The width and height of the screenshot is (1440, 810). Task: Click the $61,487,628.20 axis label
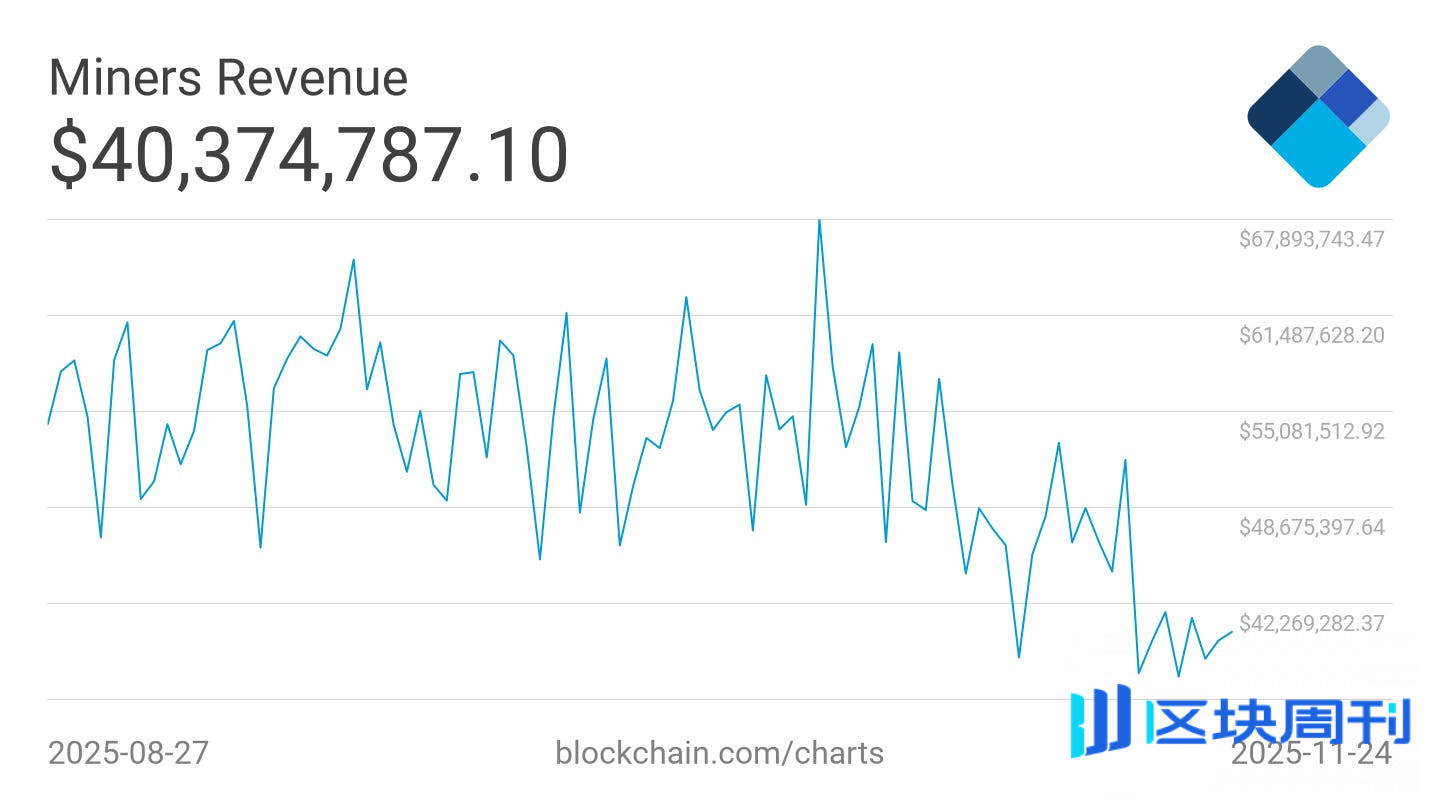tap(1311, 335)
